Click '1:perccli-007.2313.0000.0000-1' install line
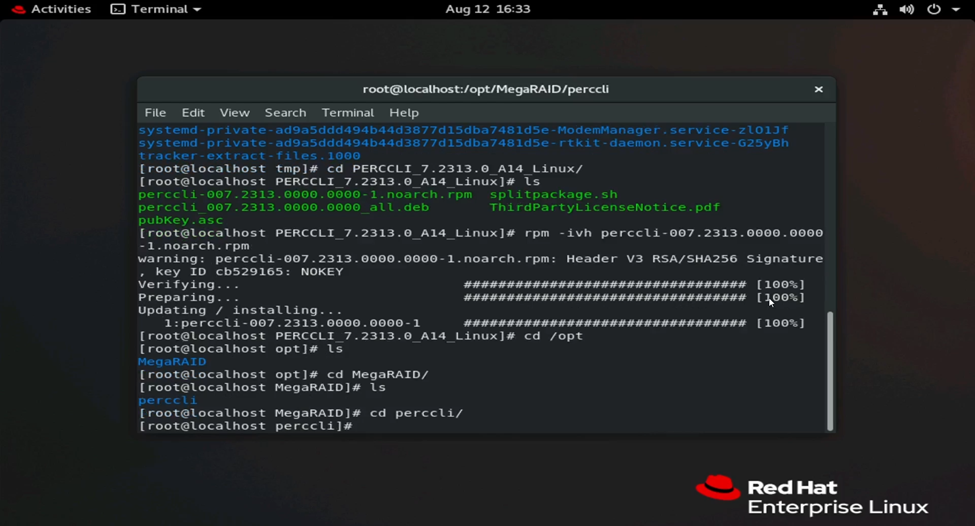 point(292,323)
